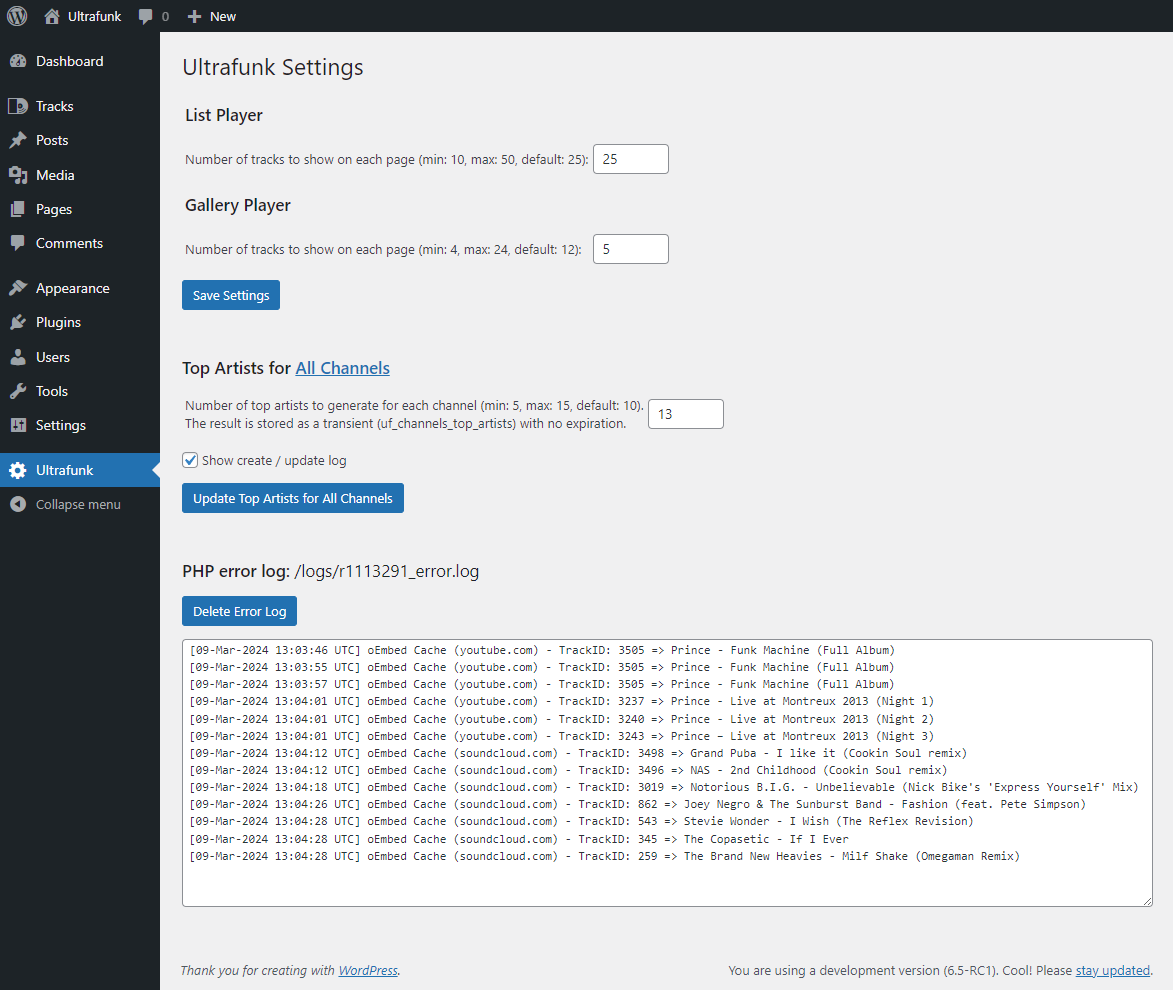
Task: Click the log line for TrackID 3240
Action: click(561, 719)
